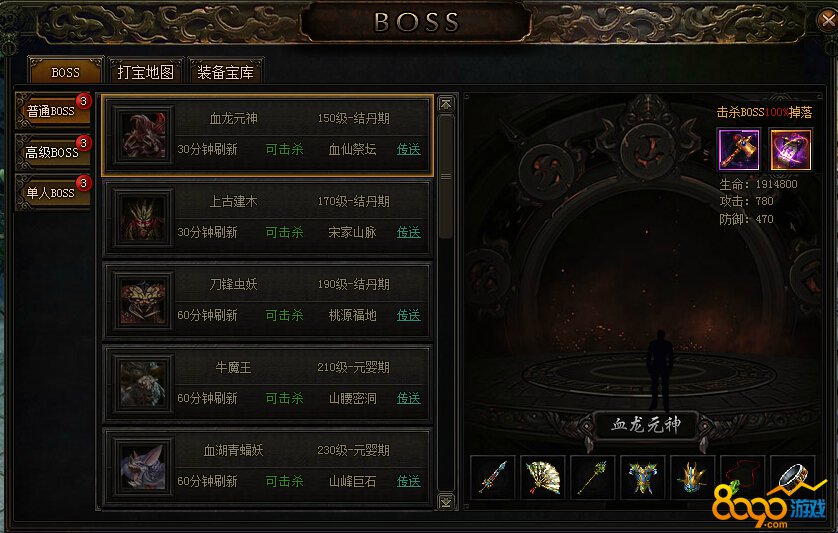The image size is (838, 533).
Task: Select the 单人BOSS category
Action: pos(52,192)
